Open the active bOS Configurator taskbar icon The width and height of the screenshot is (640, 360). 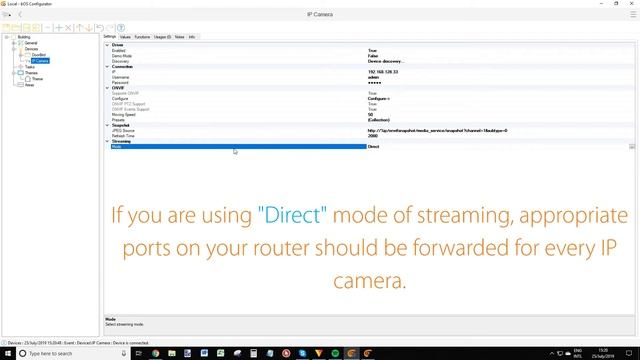[x=351, y=353]
